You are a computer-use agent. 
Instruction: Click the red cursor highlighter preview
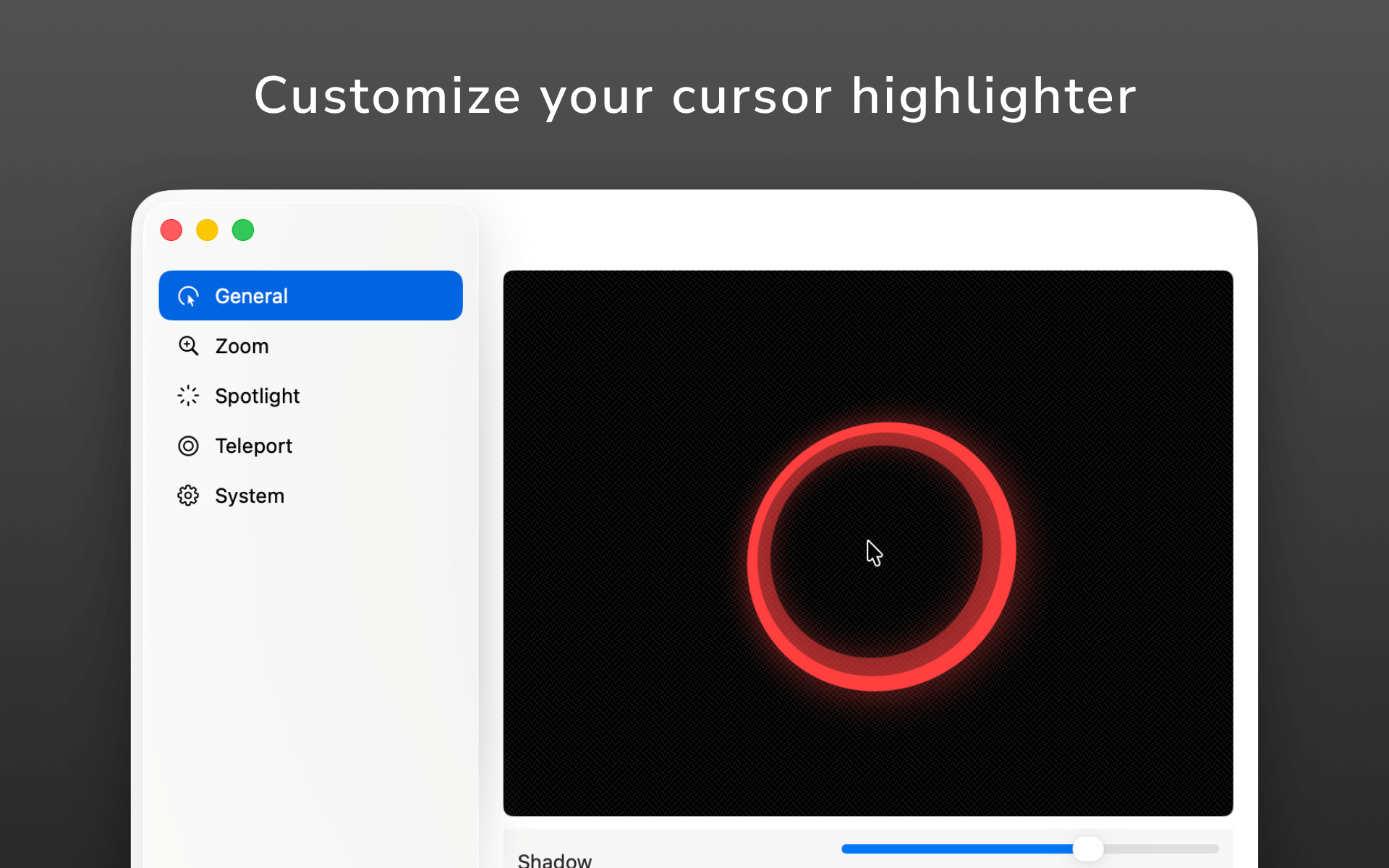click(x=881, y=556)
